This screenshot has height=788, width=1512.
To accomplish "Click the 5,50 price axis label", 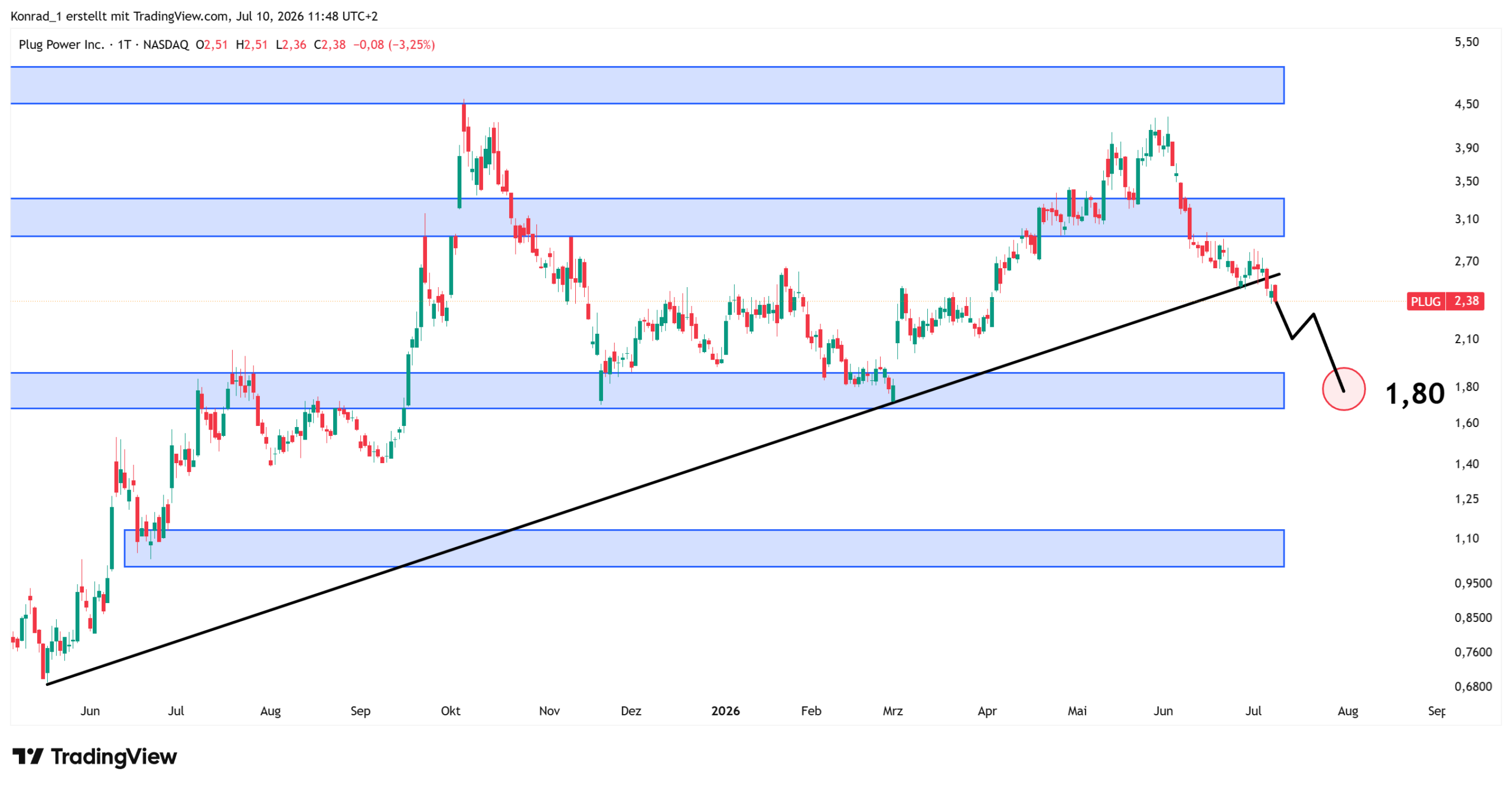I will point(1467,42).
